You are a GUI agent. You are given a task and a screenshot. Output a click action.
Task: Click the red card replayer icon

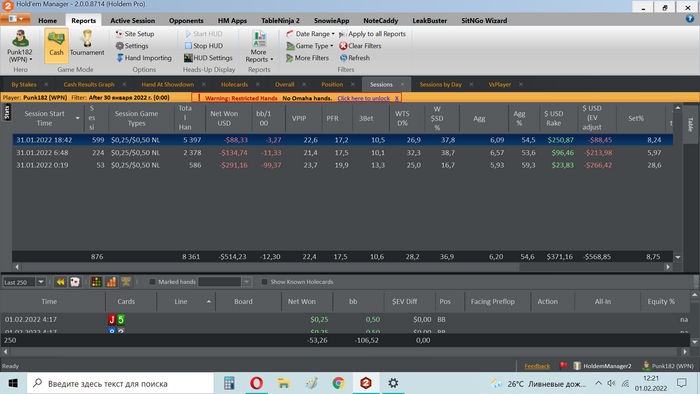point(75,282)
